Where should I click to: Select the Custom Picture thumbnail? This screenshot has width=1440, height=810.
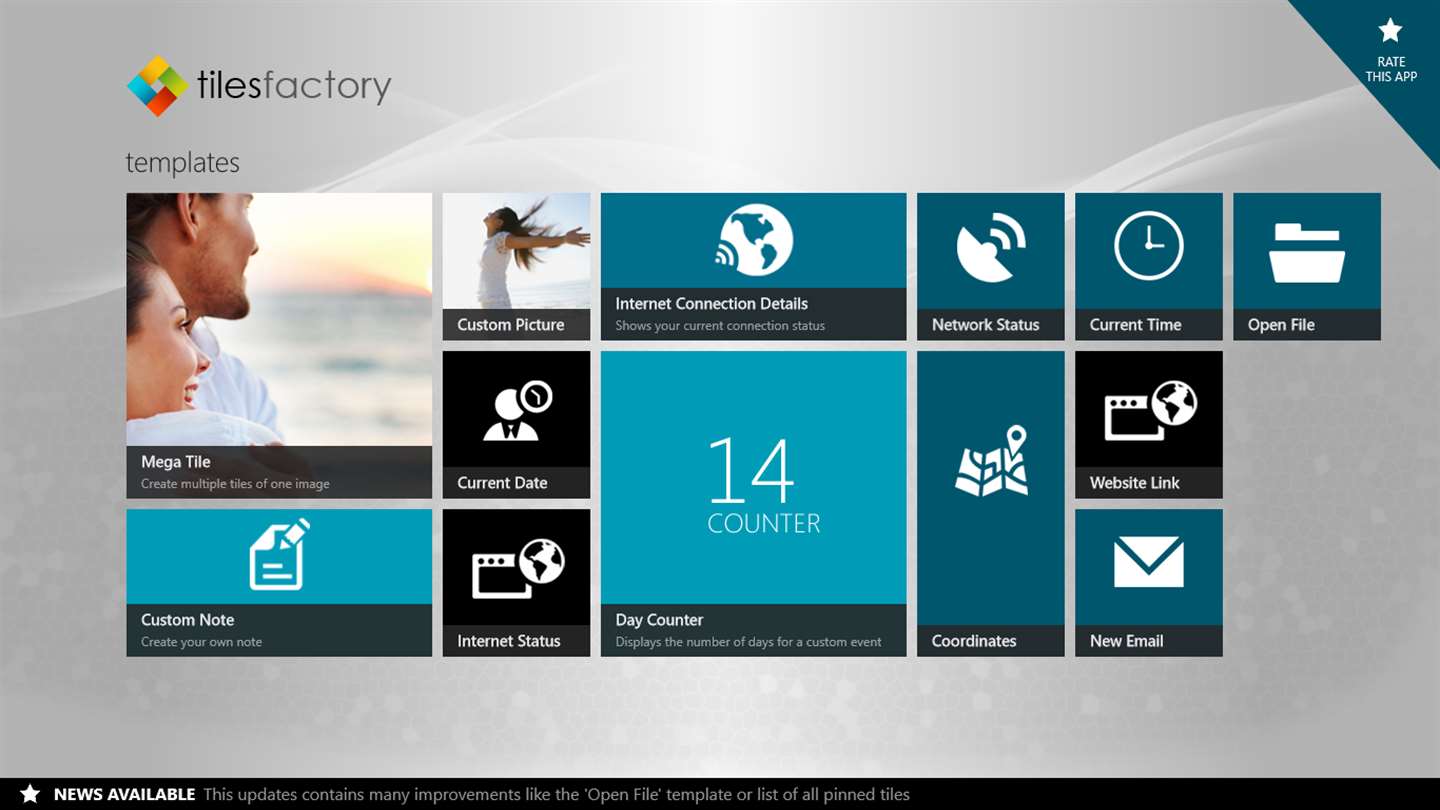coord(516,251)
